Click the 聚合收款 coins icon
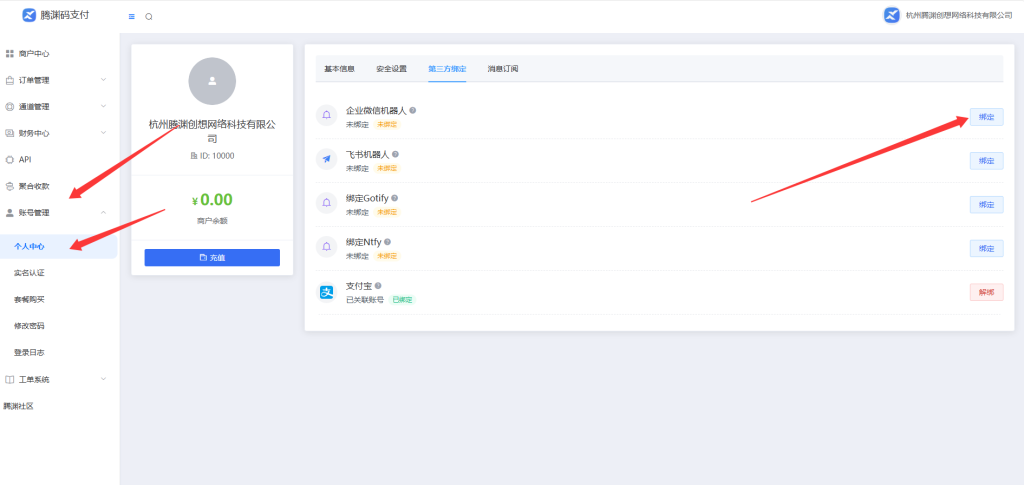This screenshot has height=485, width=1024. click(10, 186)
